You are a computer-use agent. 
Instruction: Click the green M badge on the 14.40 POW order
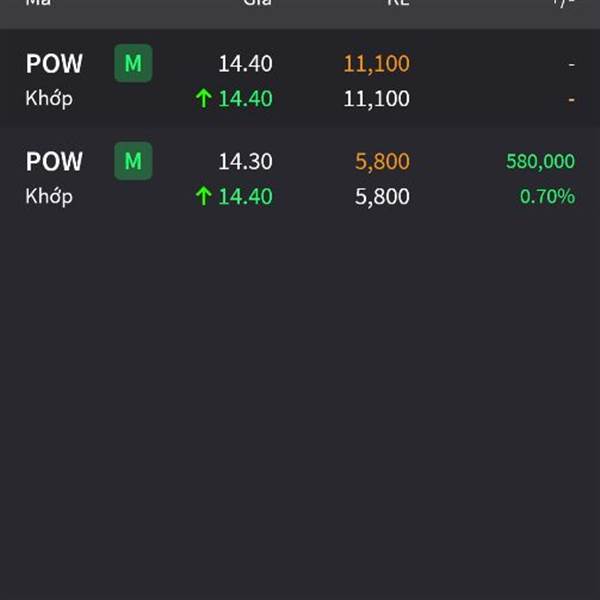pyautogui.click(x=133, y=64)
